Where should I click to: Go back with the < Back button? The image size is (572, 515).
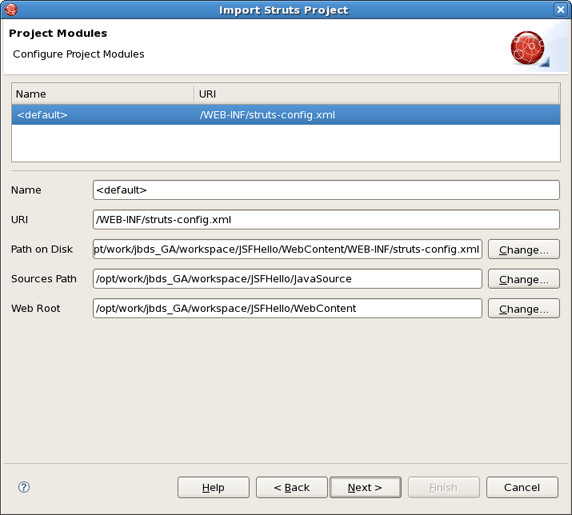[292, 487]
